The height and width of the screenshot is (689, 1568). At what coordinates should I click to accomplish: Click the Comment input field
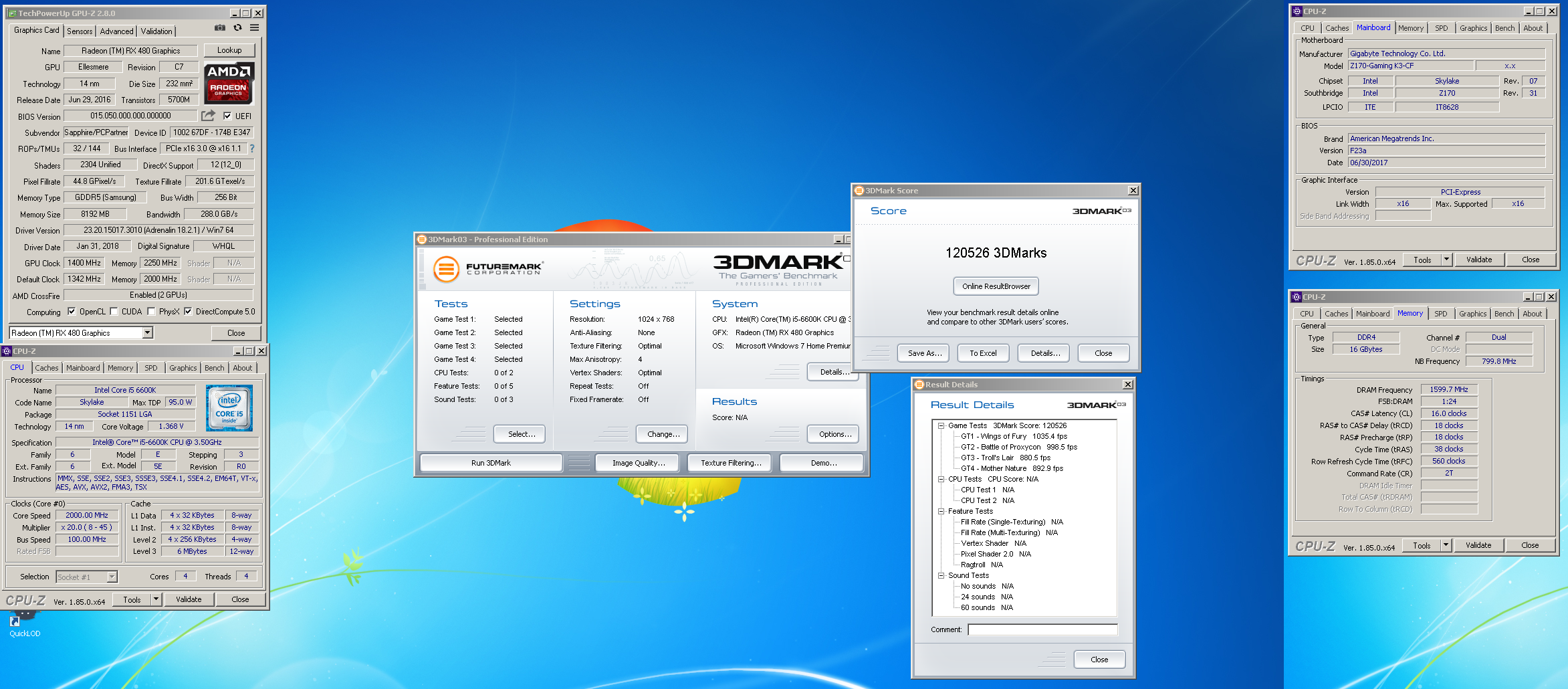1042,629
